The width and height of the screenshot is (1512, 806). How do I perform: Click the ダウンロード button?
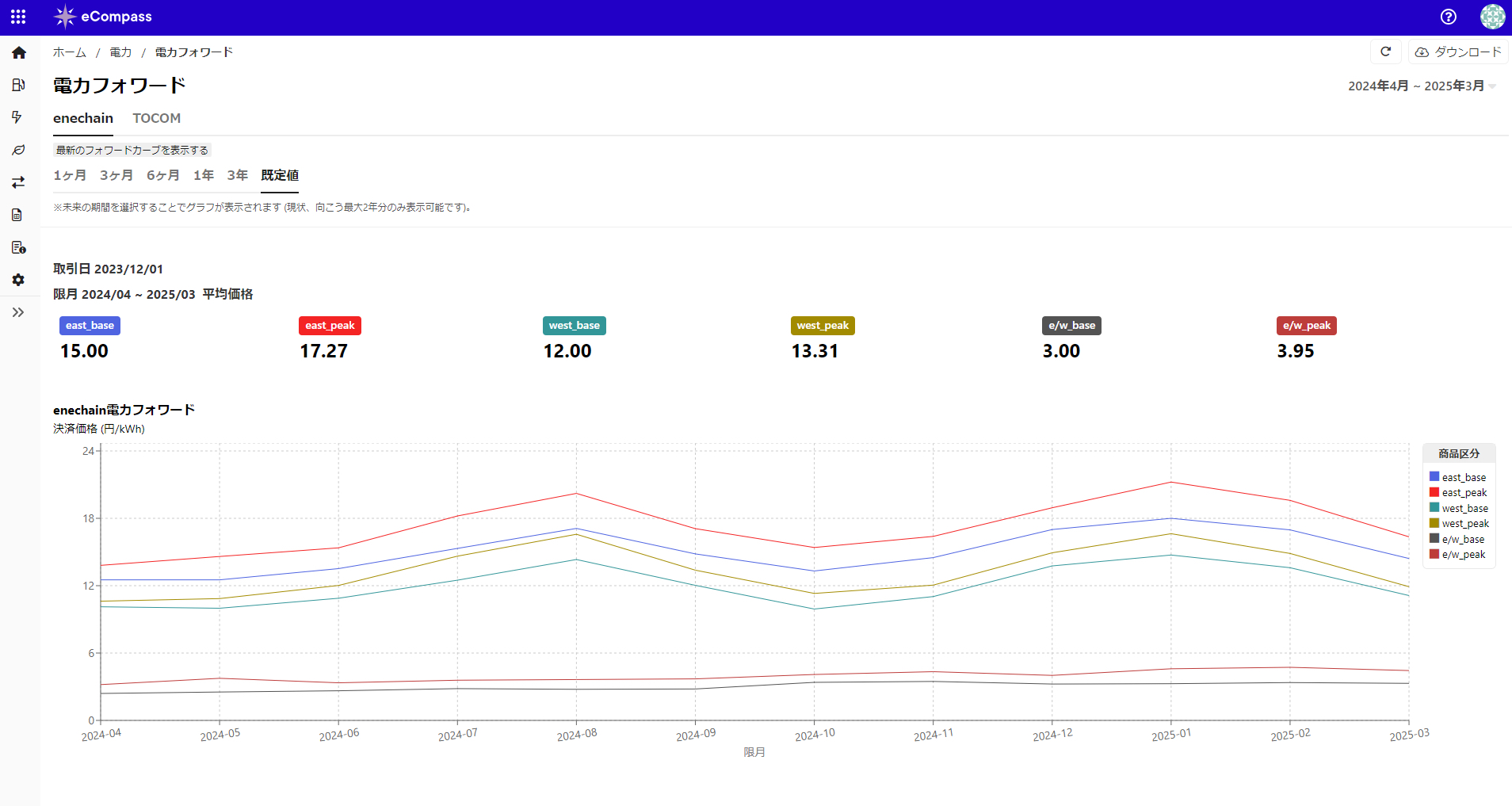click(x=1457, y=52)
